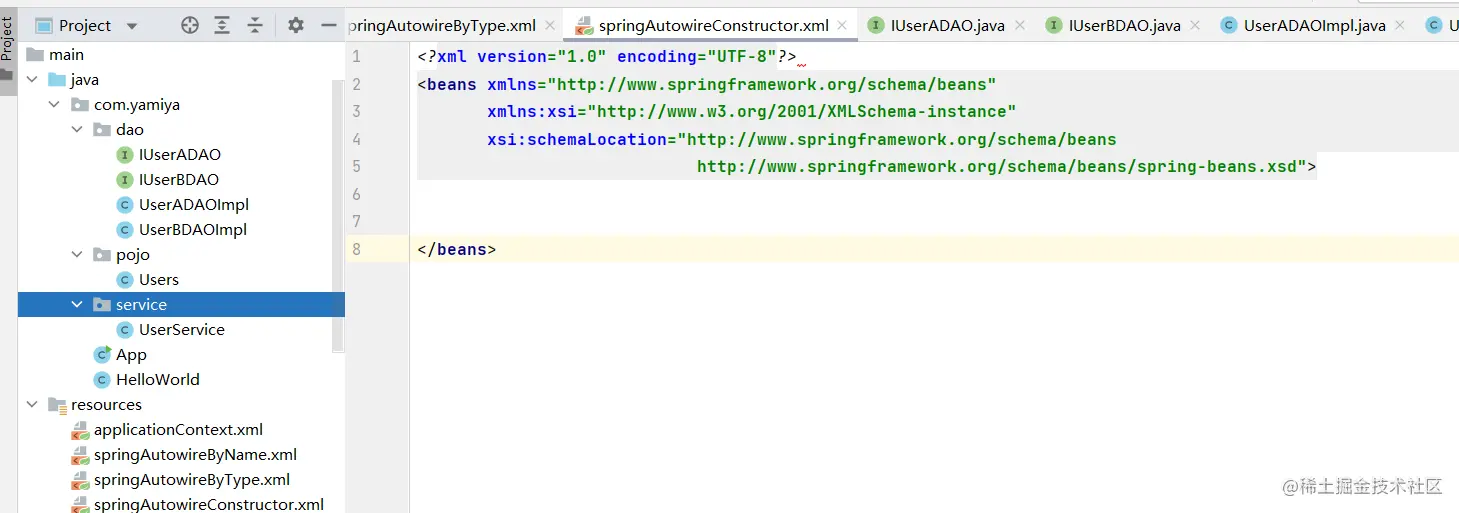This screenshot has width=1459, height=513.
Task: Open the App class in tree
Action: (x=131, y=355)
